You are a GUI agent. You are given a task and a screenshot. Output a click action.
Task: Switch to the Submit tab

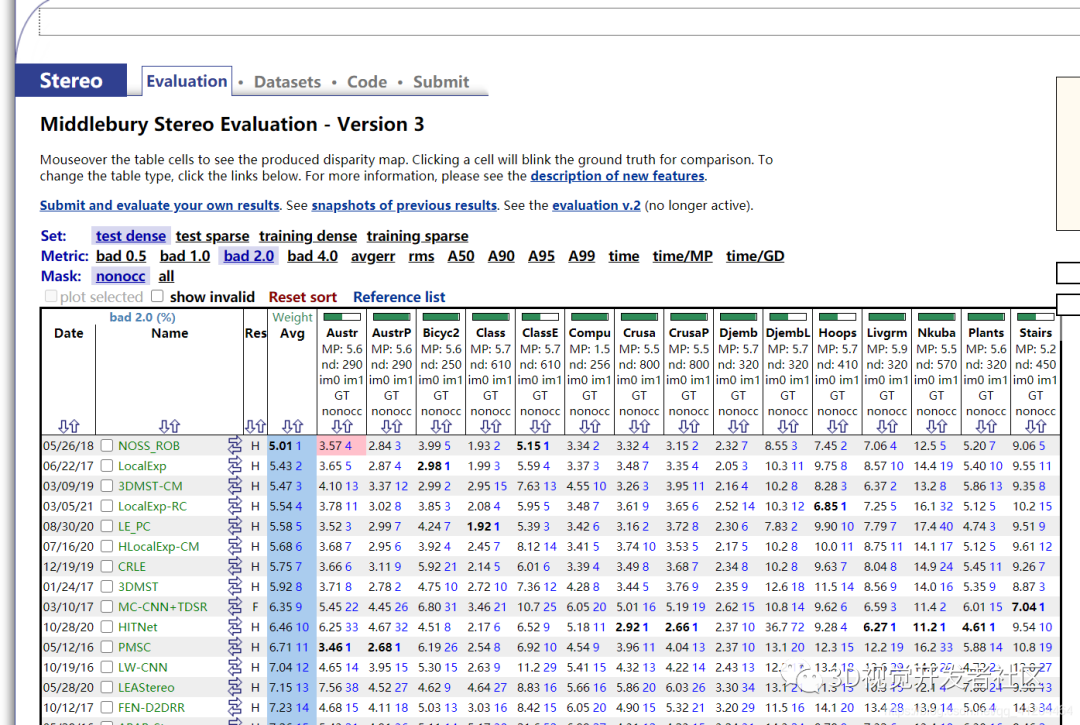tap(441, 82)
